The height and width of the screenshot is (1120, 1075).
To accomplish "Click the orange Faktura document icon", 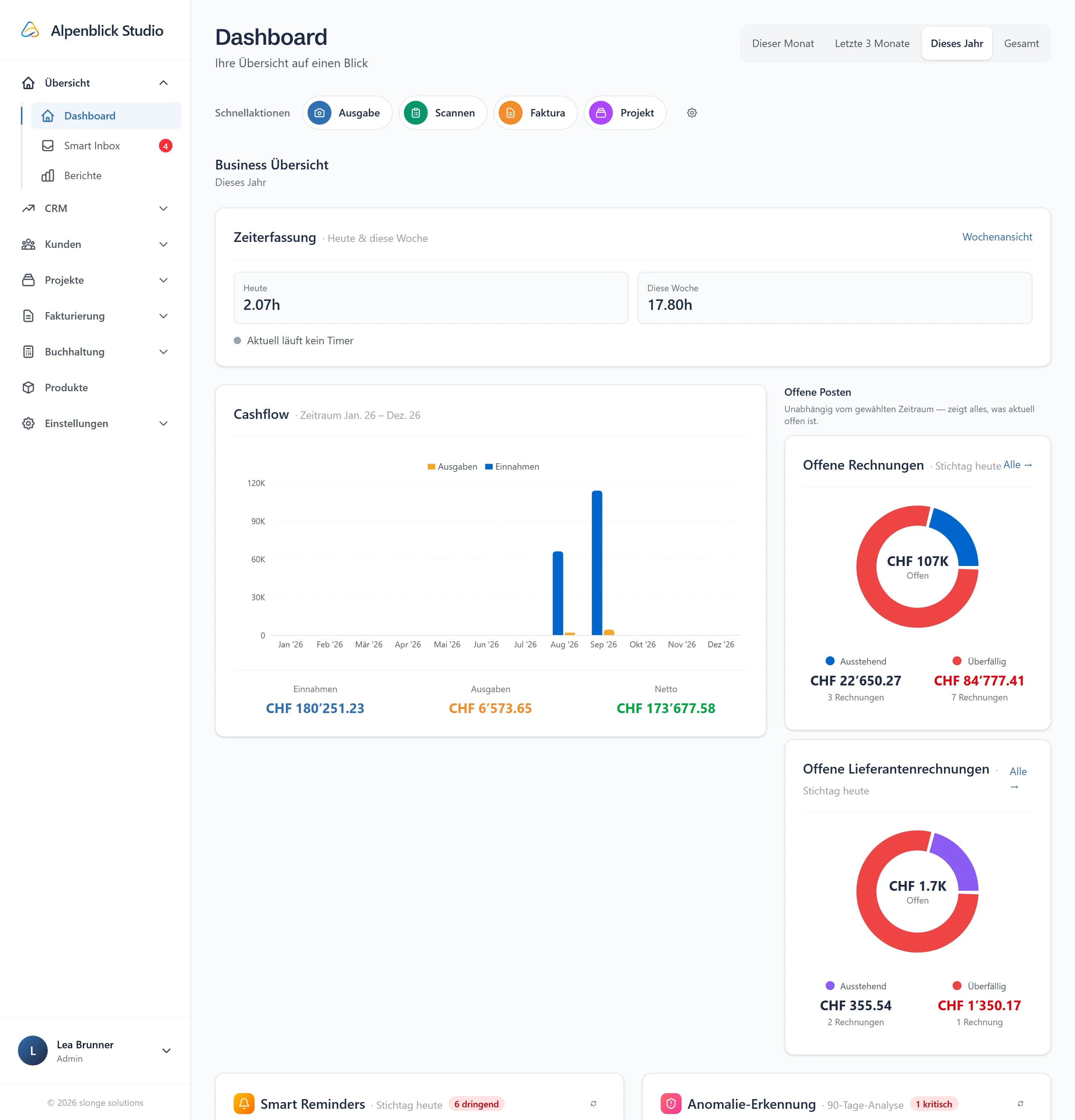I will [511, 113].
